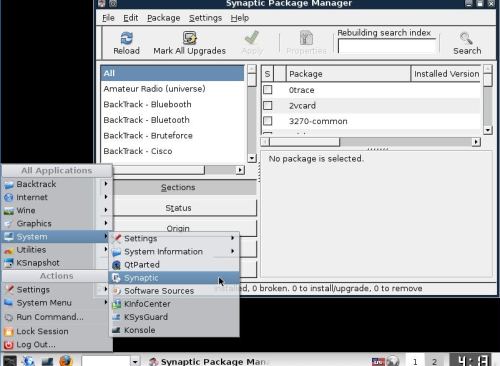Click the Log Out power icon
The image size is (500, 366).
coord(9,345)
